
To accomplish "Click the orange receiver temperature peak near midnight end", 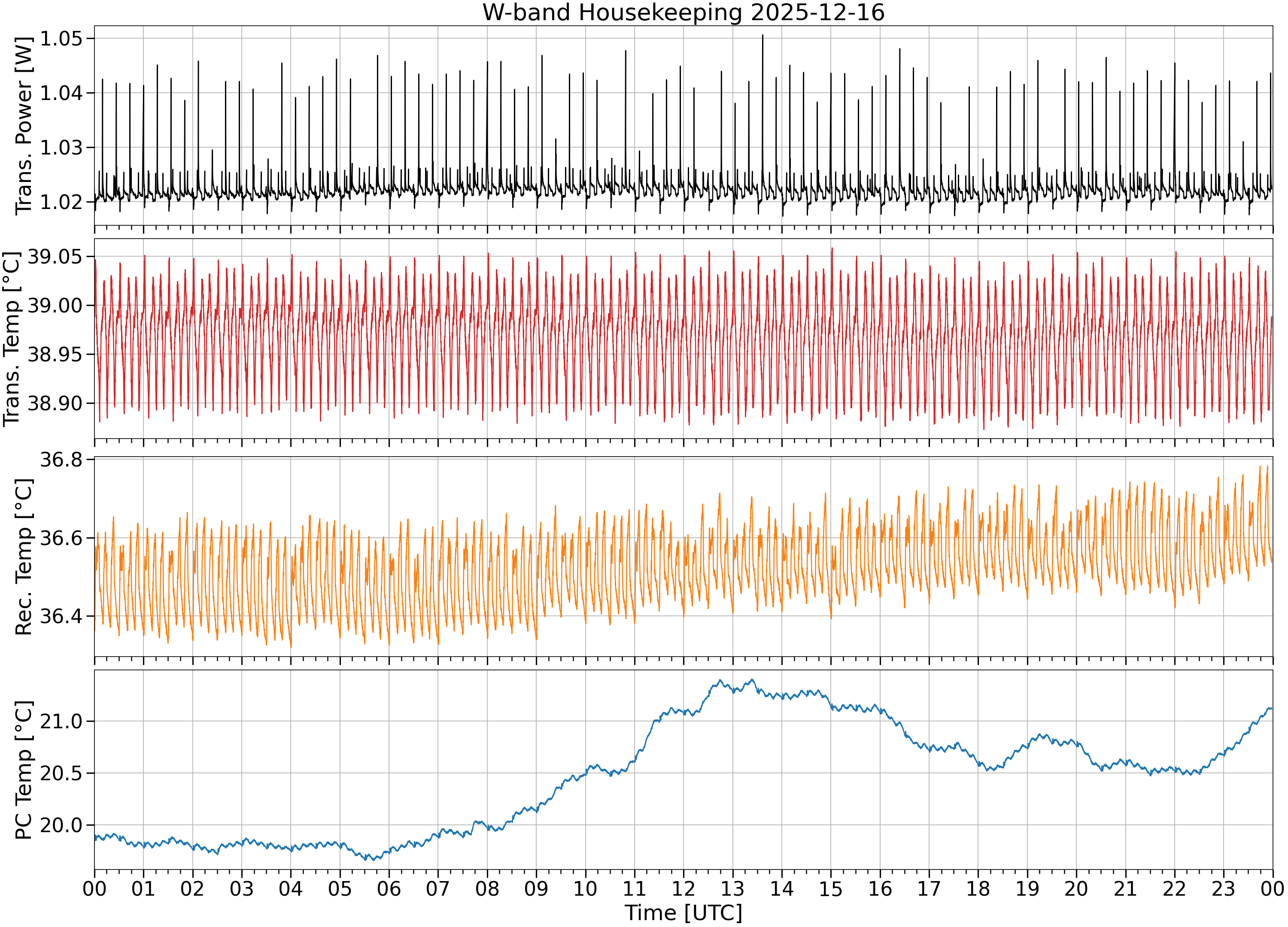I will coord(1267,467).
